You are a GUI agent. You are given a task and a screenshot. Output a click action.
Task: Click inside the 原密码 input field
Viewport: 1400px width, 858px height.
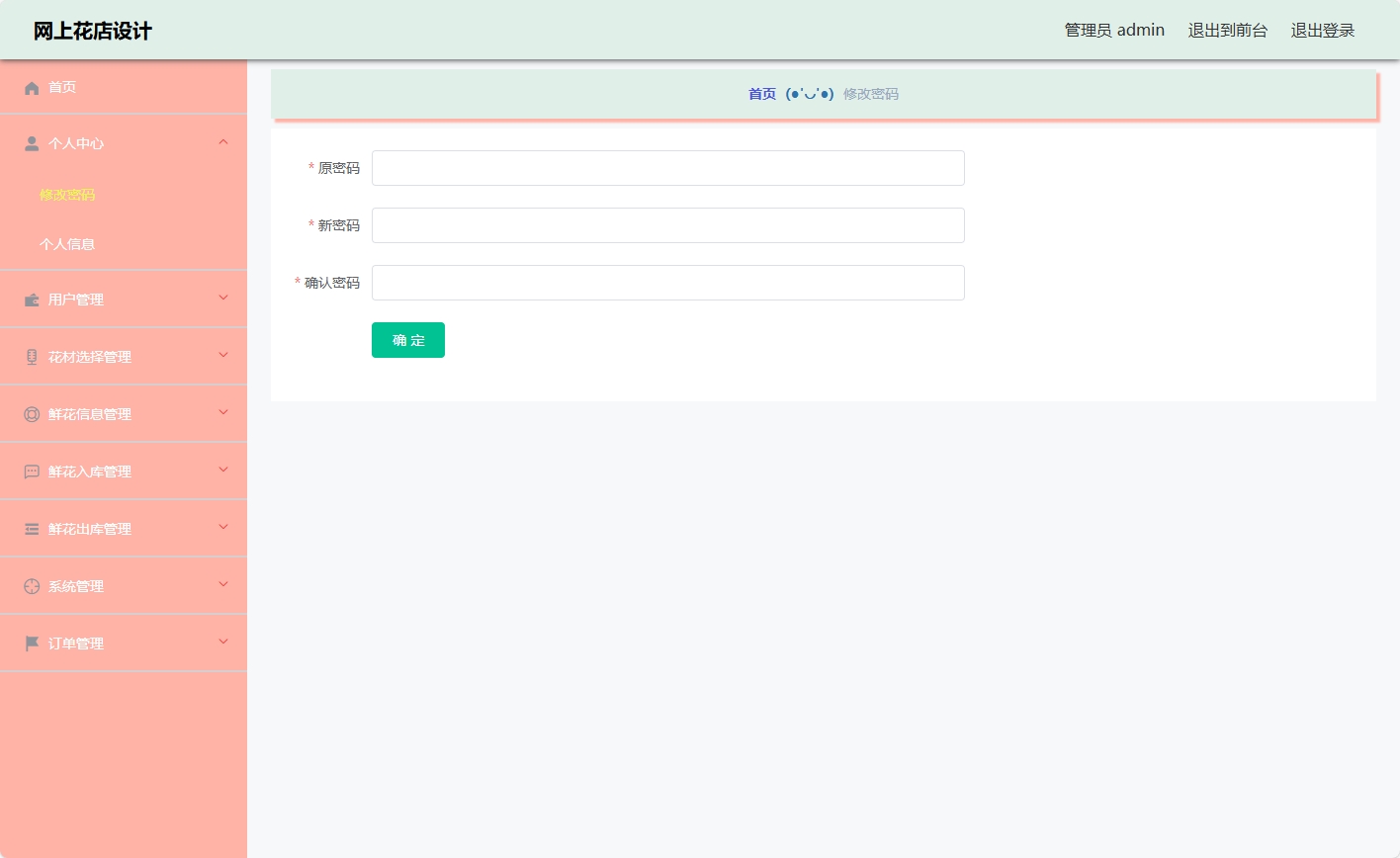point(667,167)
